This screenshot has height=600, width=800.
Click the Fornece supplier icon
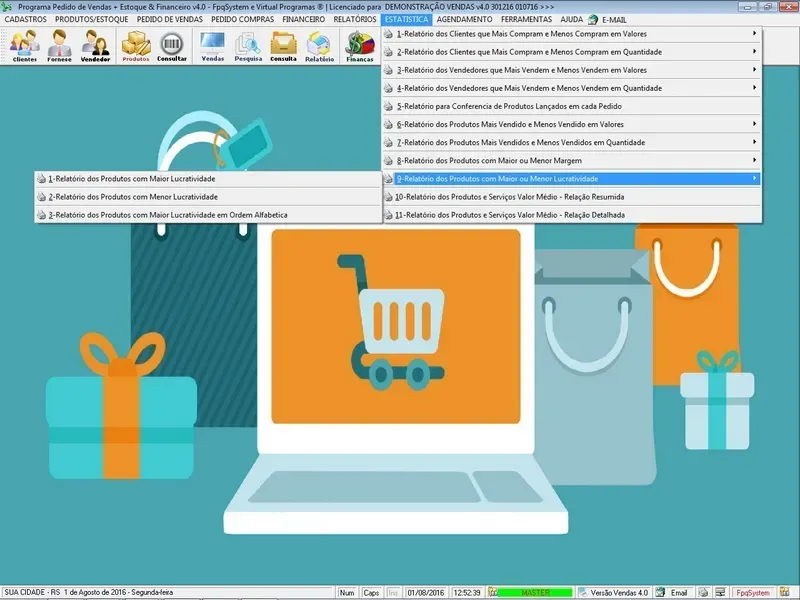click(59, 46)
